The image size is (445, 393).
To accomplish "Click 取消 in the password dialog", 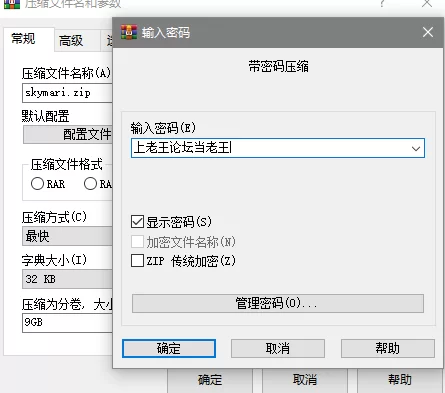I will coord(278,349).
